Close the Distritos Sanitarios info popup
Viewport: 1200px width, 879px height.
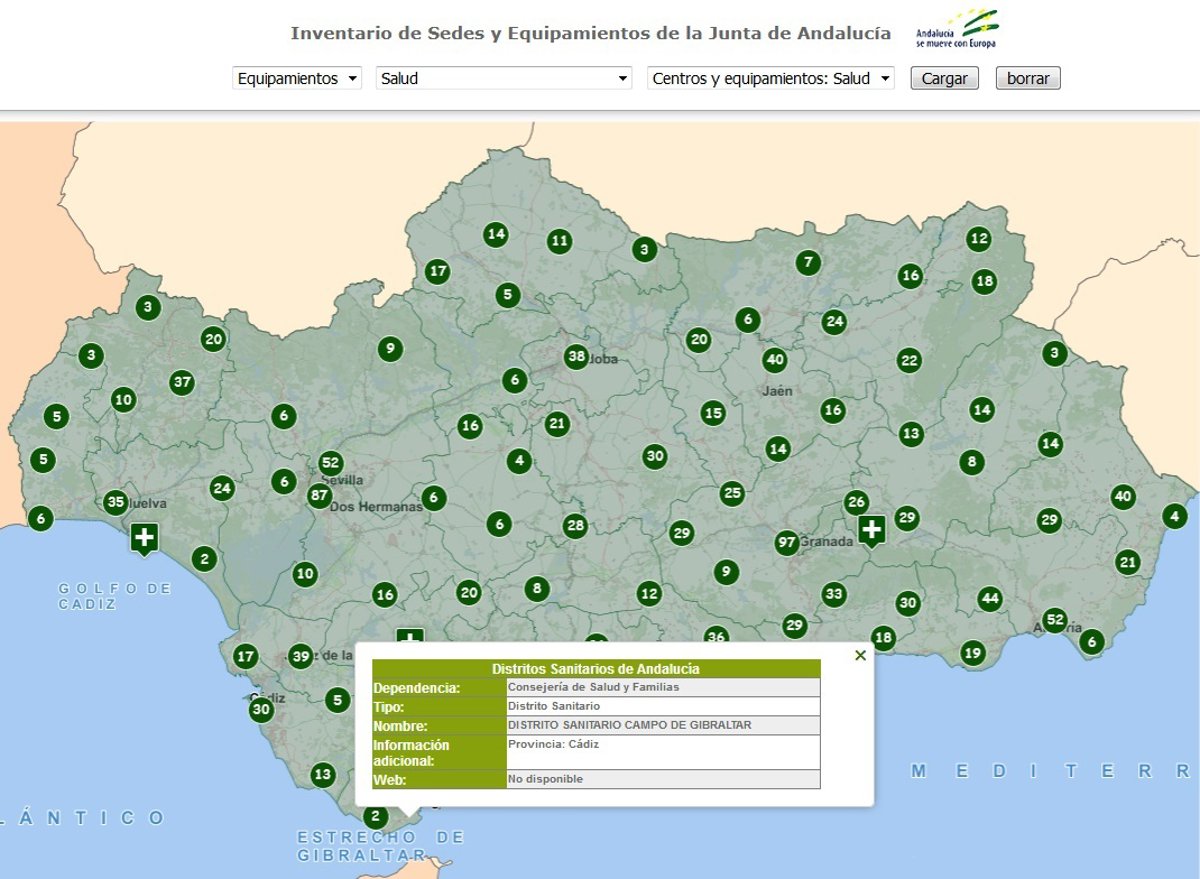click(860, 656)
